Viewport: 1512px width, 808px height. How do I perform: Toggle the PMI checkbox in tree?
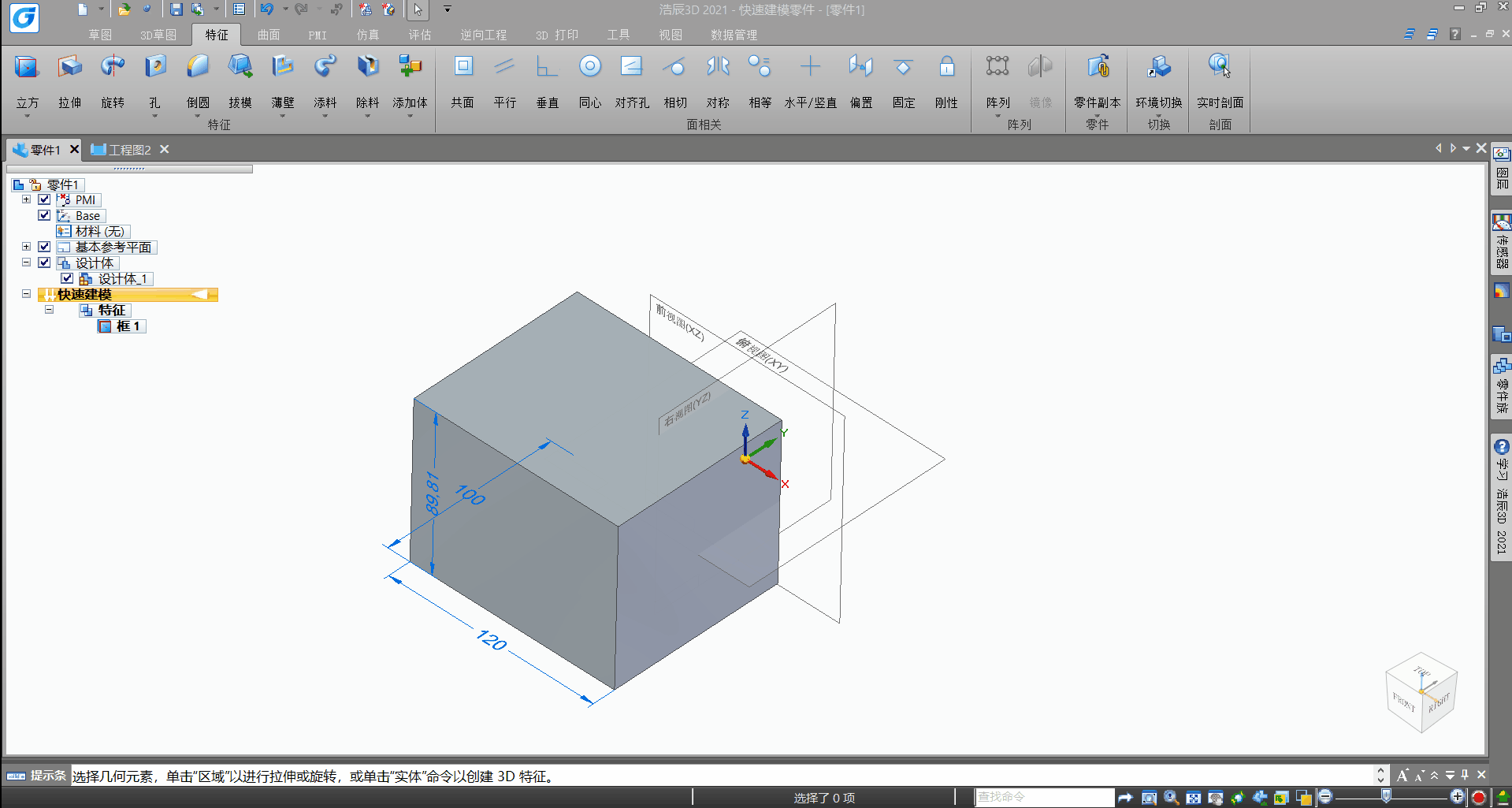pos(44,199)
